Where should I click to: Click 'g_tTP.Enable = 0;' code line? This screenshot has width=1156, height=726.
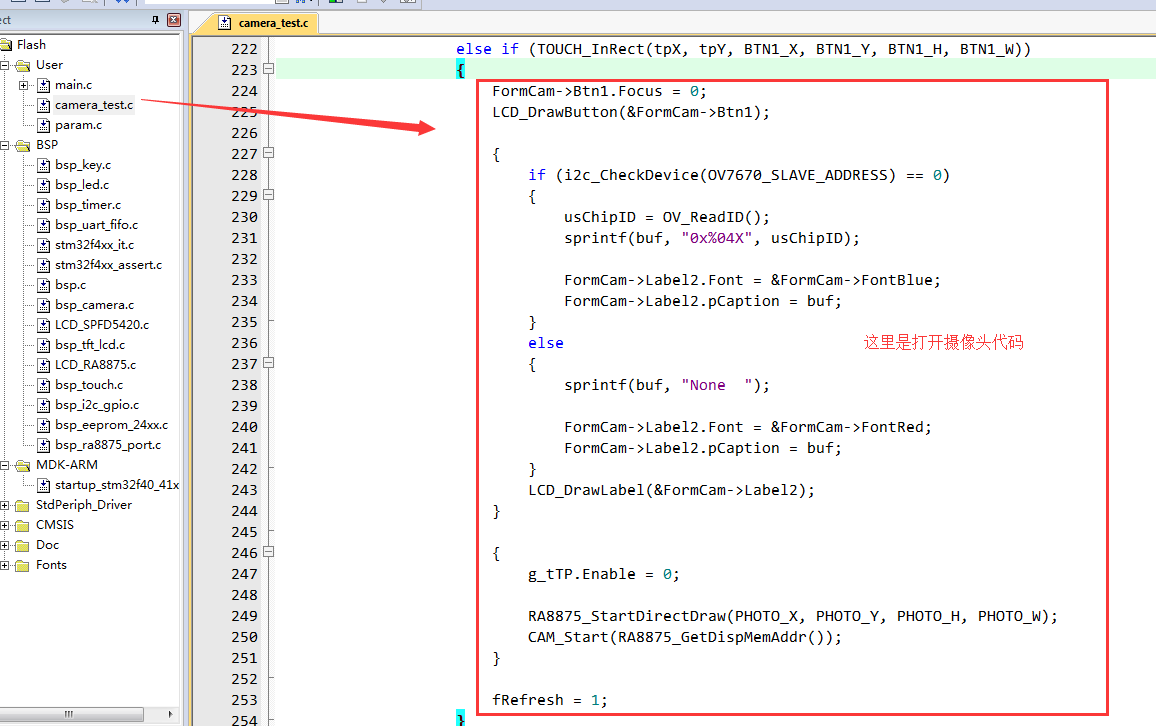point(603,574)
